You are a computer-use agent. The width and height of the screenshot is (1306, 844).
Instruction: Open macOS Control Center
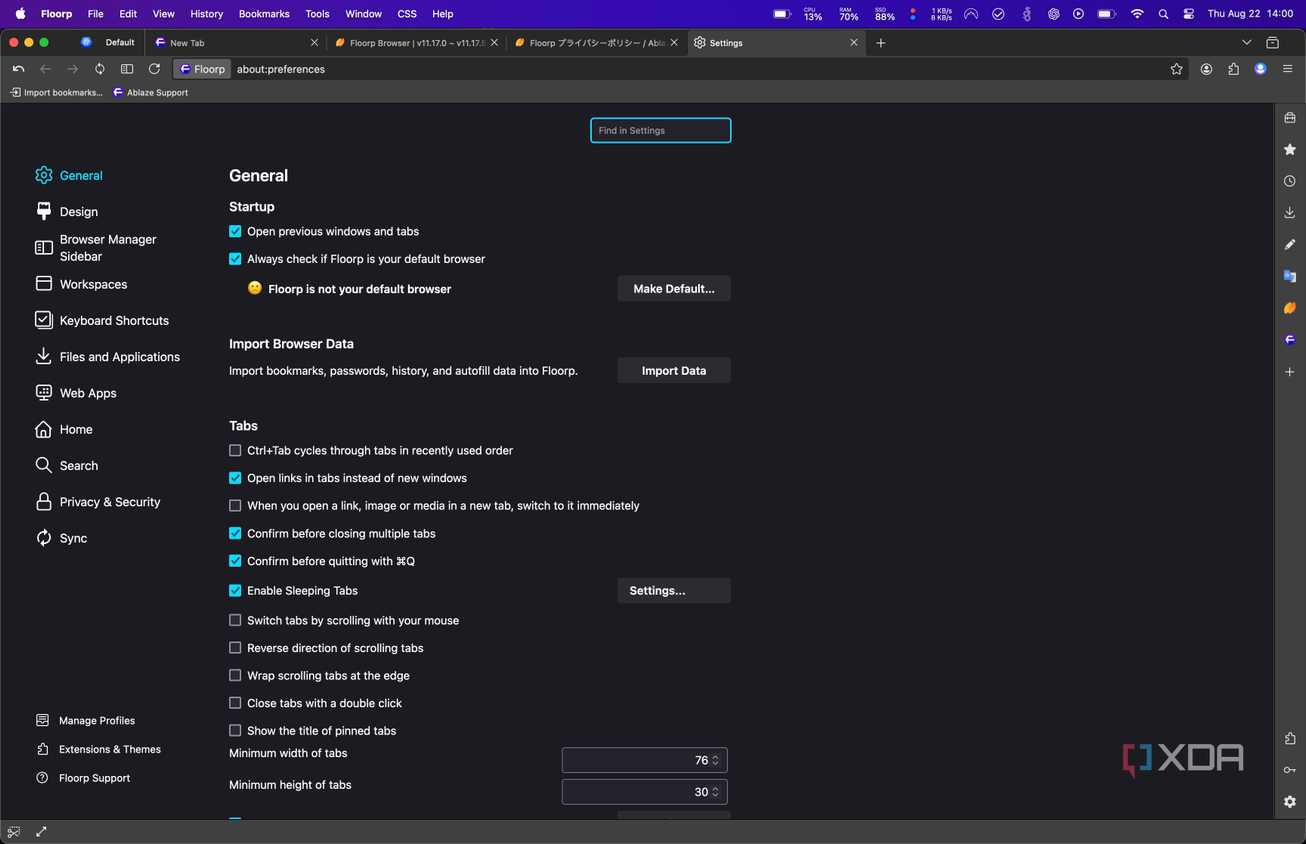[x=1188, y=14]
